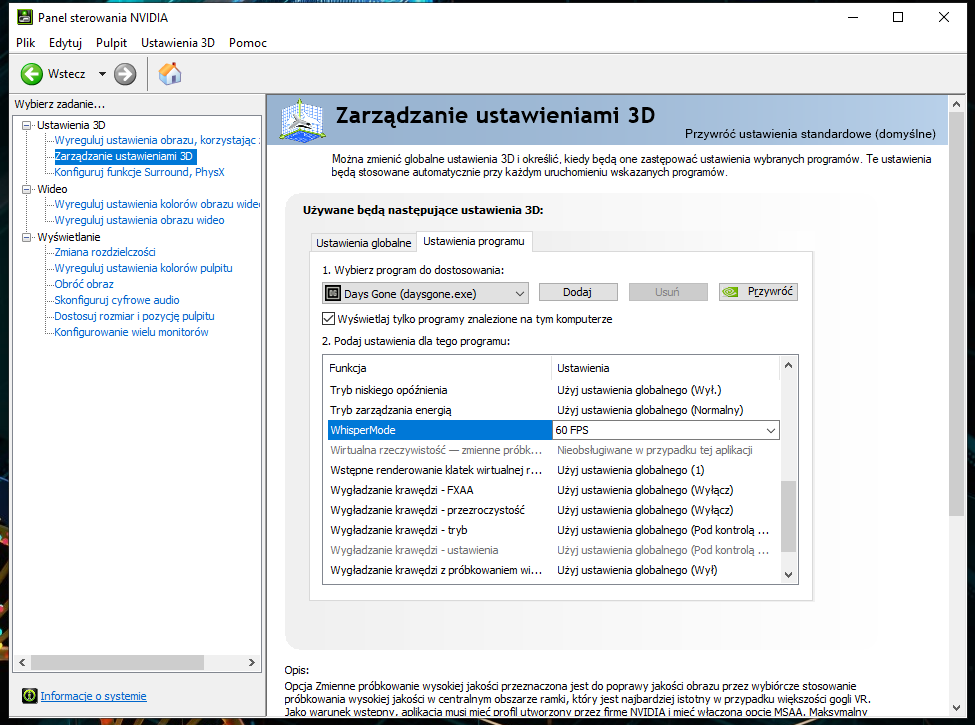975x725 pixels.
Task: Open the Pomoc menu
Action: tap(247, 43)
